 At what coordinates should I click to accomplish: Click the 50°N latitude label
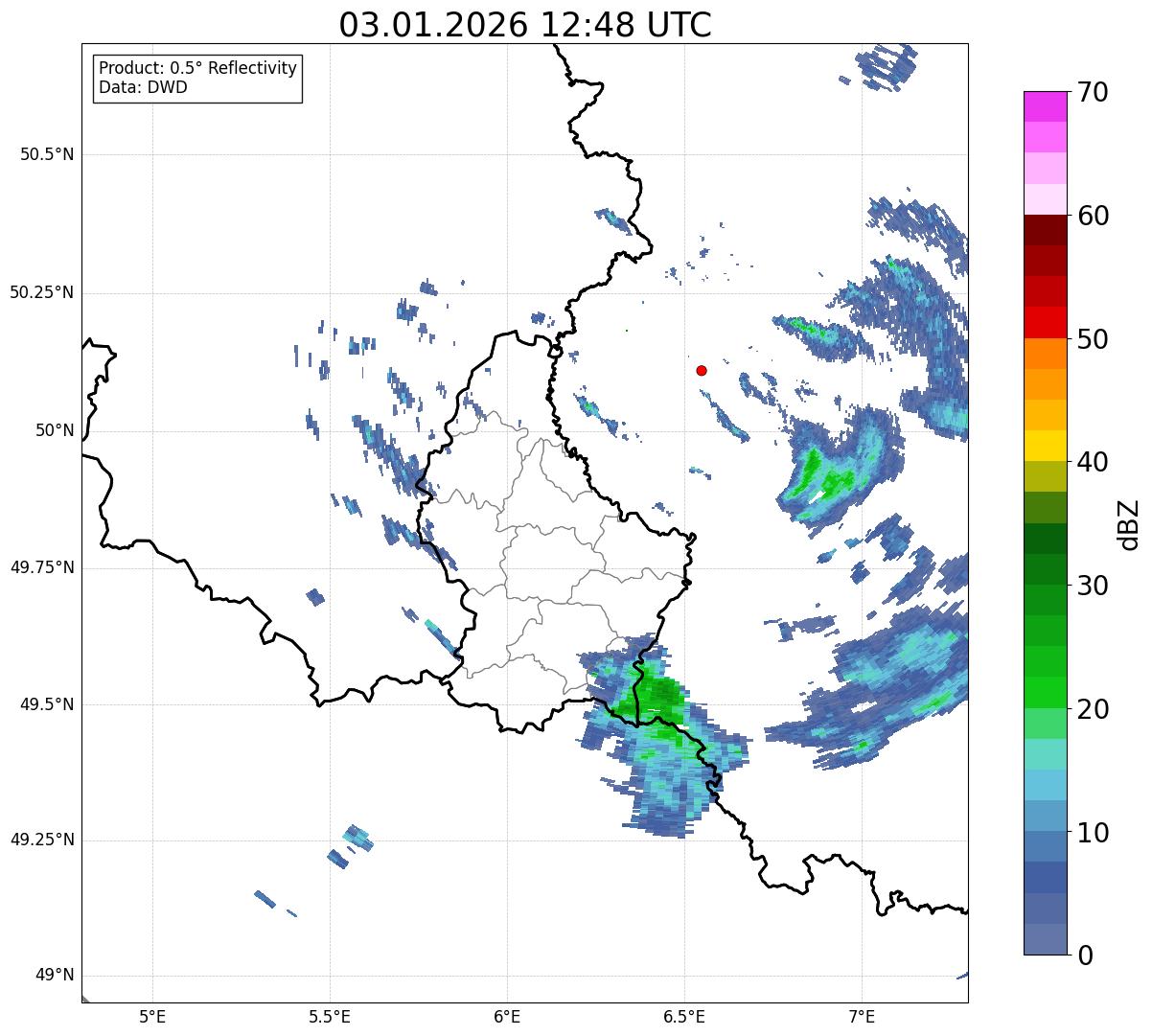[55, 430]
